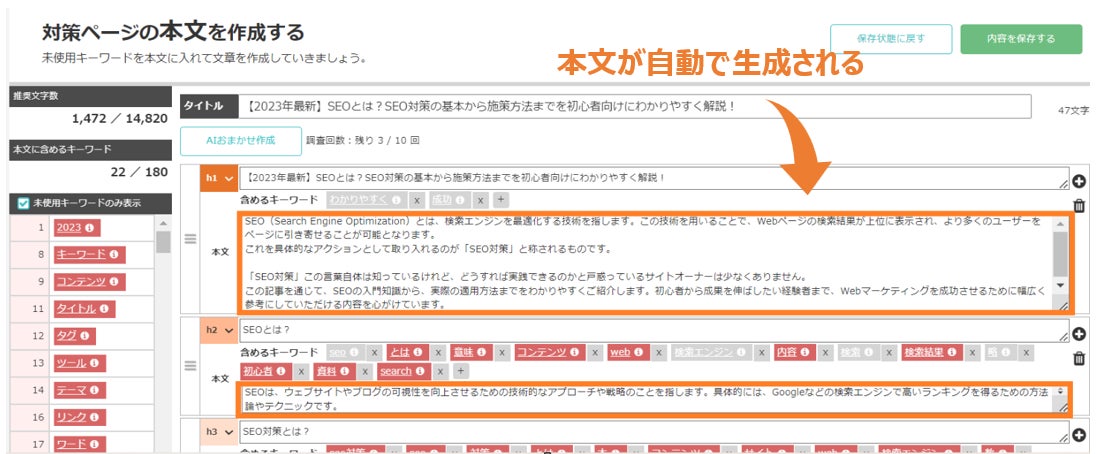The height and width of the screenshot is (454, 1096).
Task: Add a keyword with h1 plus button
Action: (x=500, y=200)
